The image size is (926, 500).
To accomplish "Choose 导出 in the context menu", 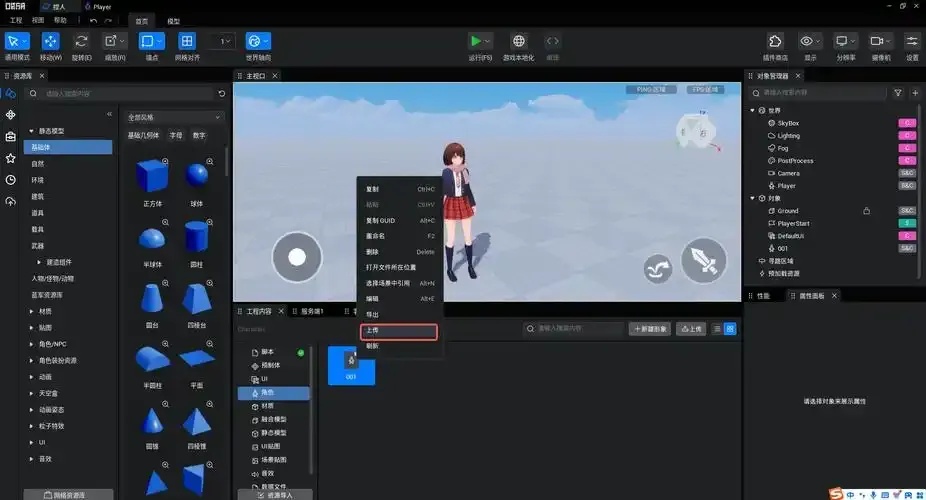I will (399, 315).
